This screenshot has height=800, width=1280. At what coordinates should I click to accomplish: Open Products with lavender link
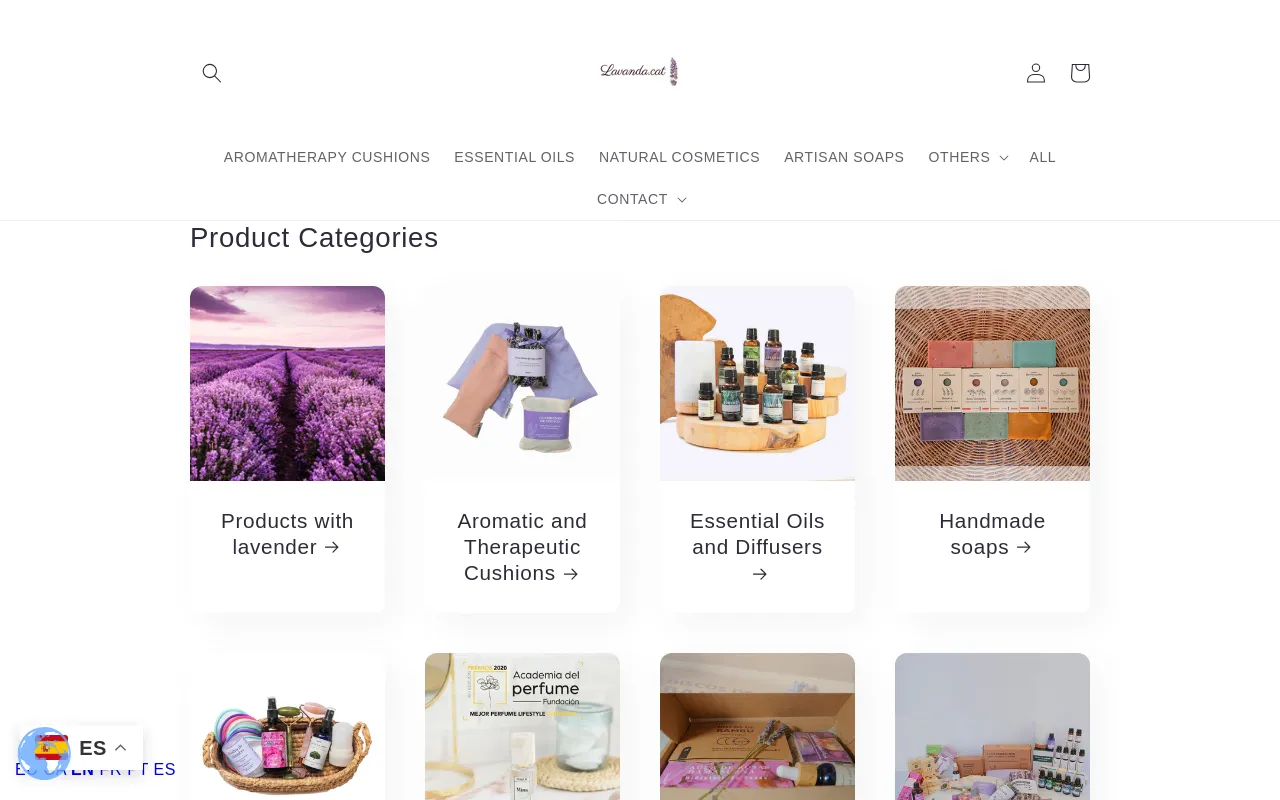coord(287,534)
